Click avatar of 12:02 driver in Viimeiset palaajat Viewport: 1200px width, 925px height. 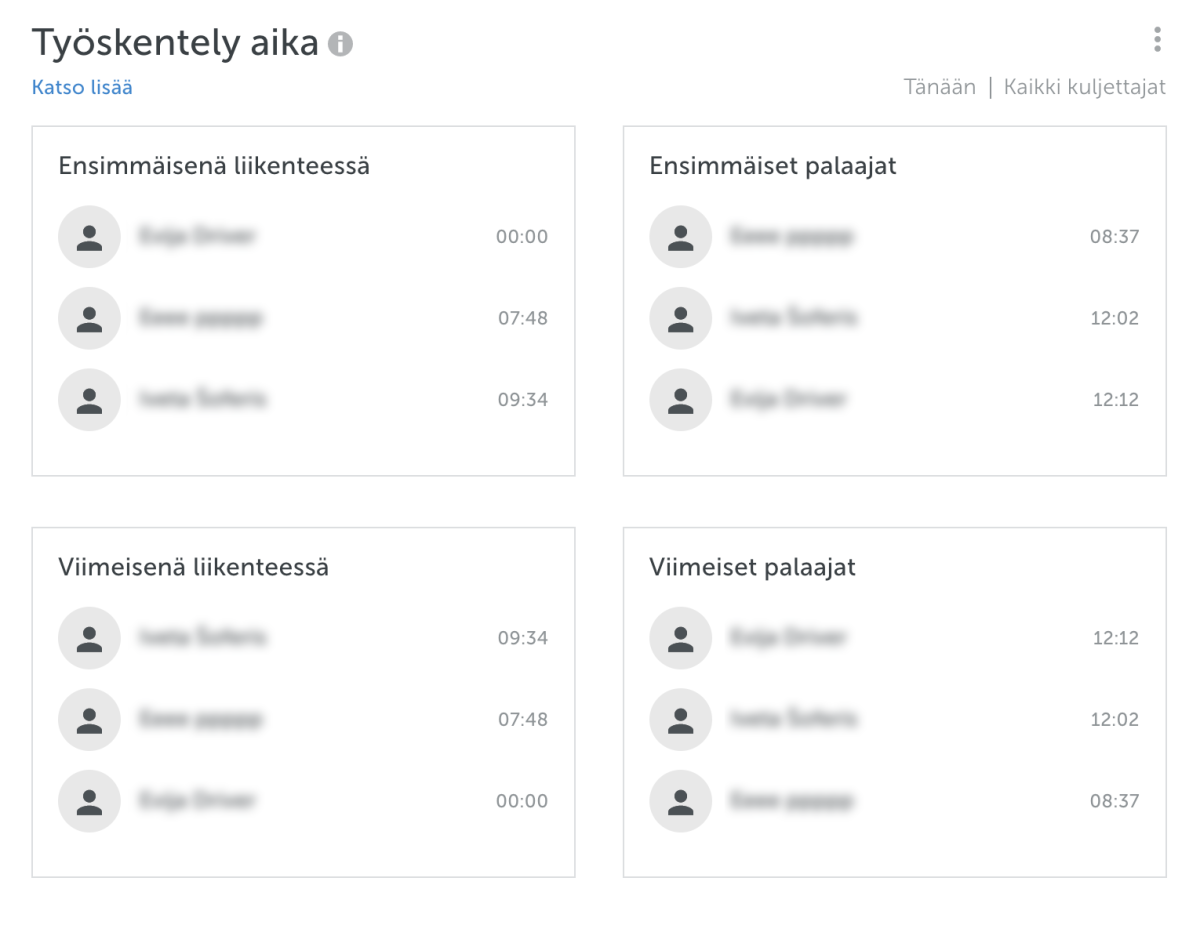click(x=680, y=719)
